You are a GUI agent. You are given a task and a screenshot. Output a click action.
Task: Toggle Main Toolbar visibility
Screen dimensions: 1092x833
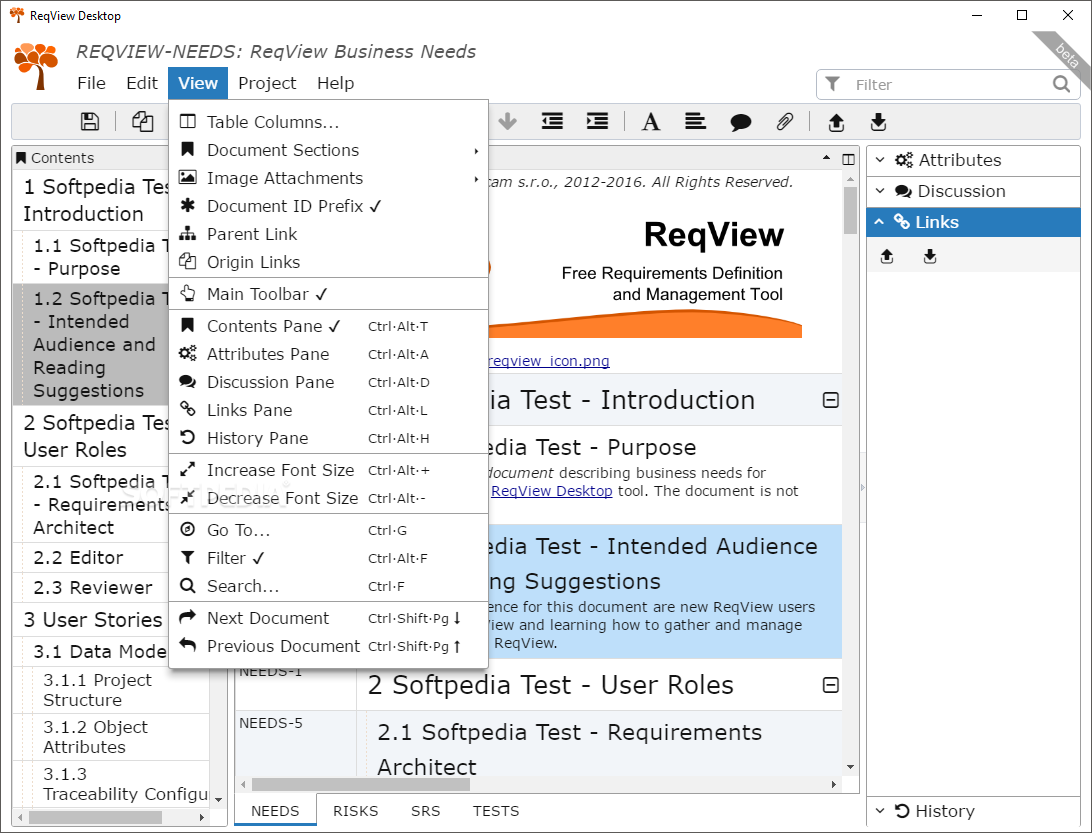(x=328, y=294)
